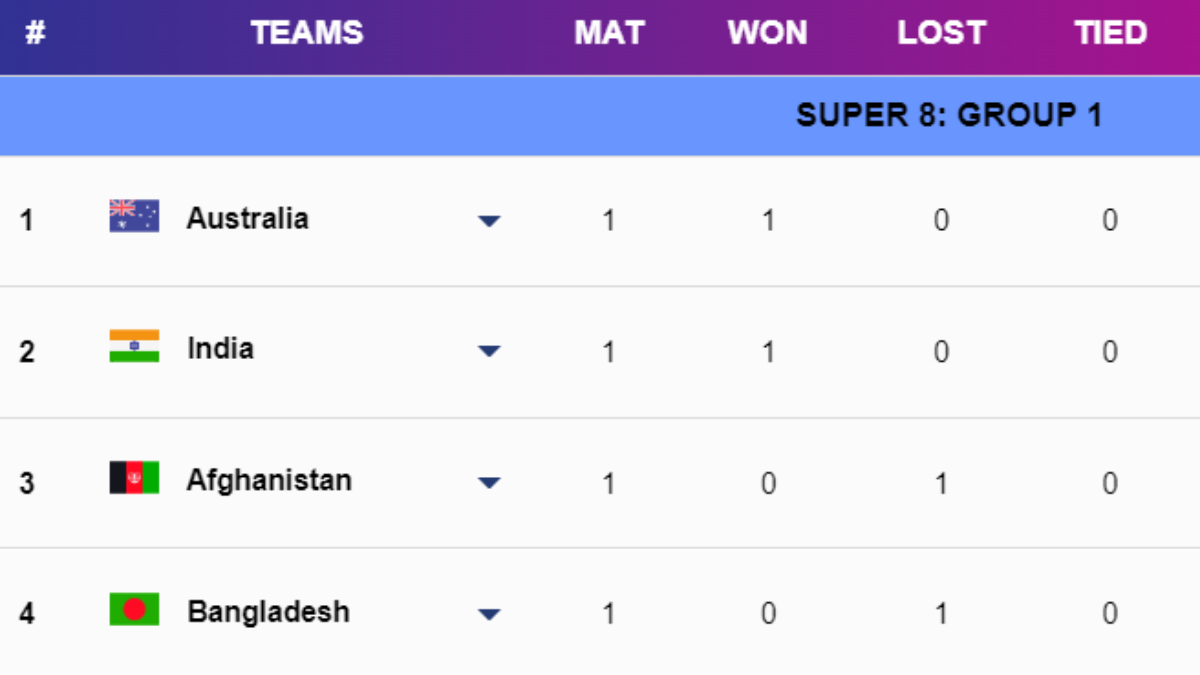Screen dimensions: 1200x675
Task: Click the Super 8: Group 1 heading
Action: point(948,115)
